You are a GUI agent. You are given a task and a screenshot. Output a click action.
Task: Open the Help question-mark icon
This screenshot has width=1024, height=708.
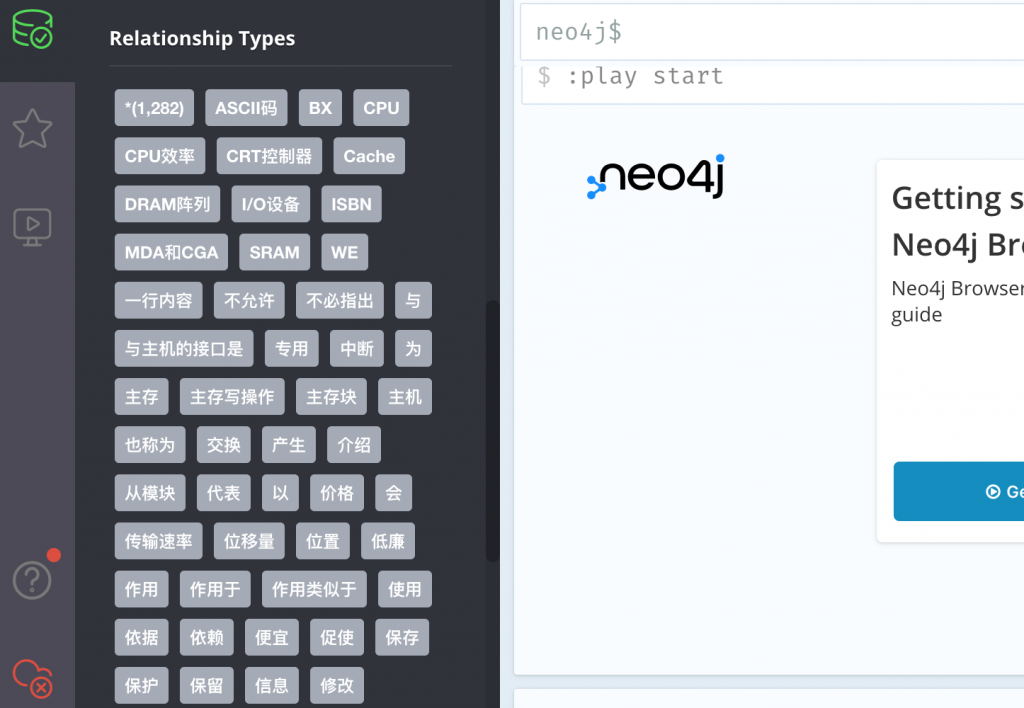point(32,579)
